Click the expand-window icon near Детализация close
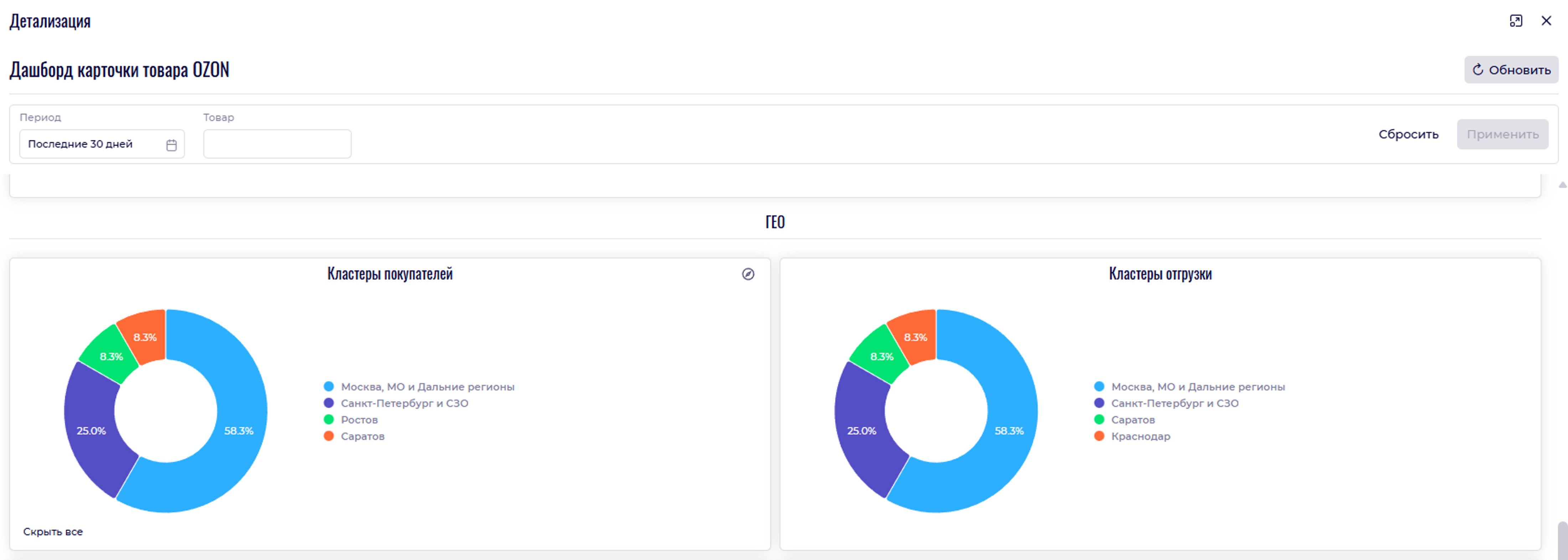 coord(1516,21)
